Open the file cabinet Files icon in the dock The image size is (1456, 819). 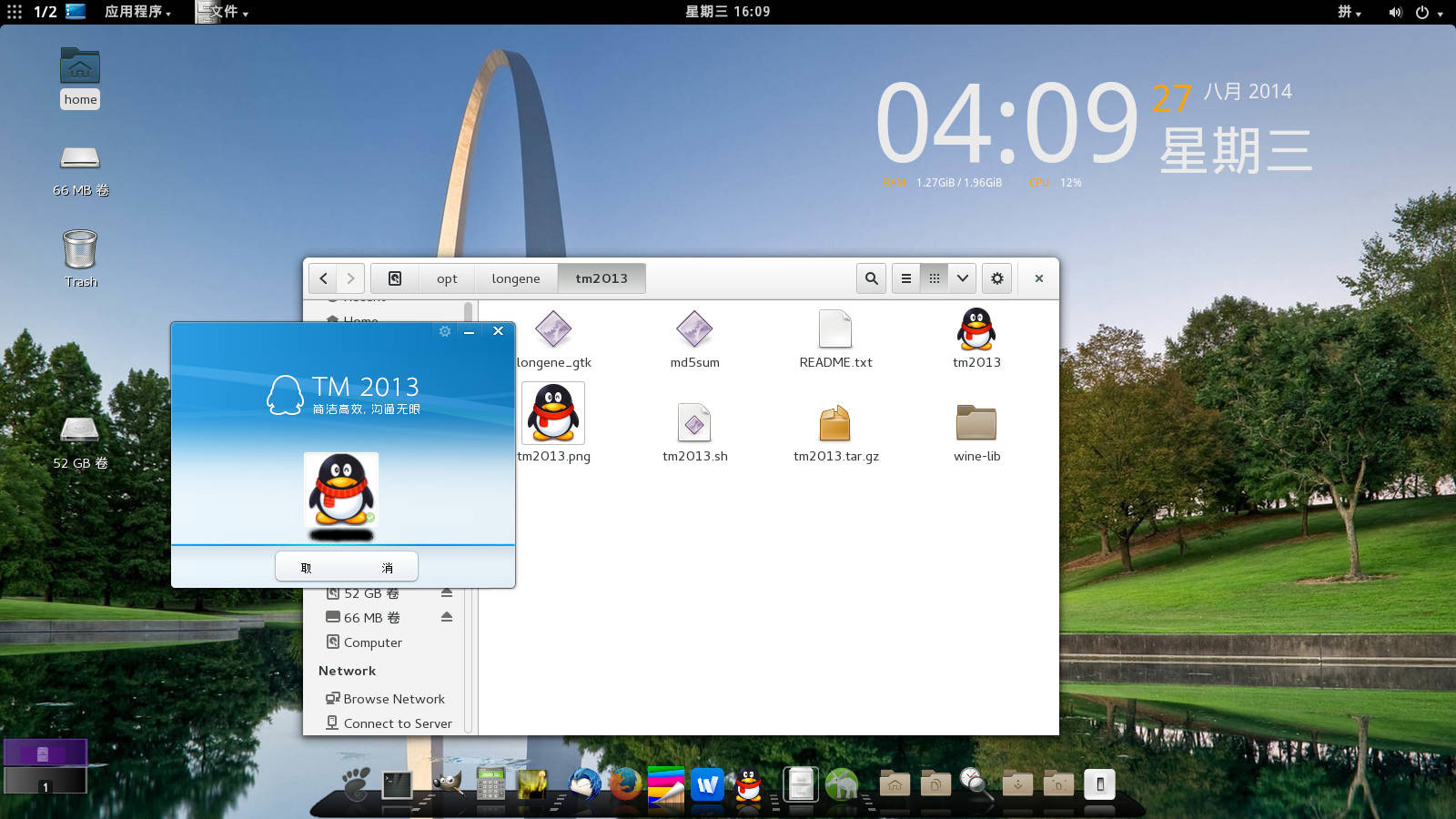click(801, 784)
